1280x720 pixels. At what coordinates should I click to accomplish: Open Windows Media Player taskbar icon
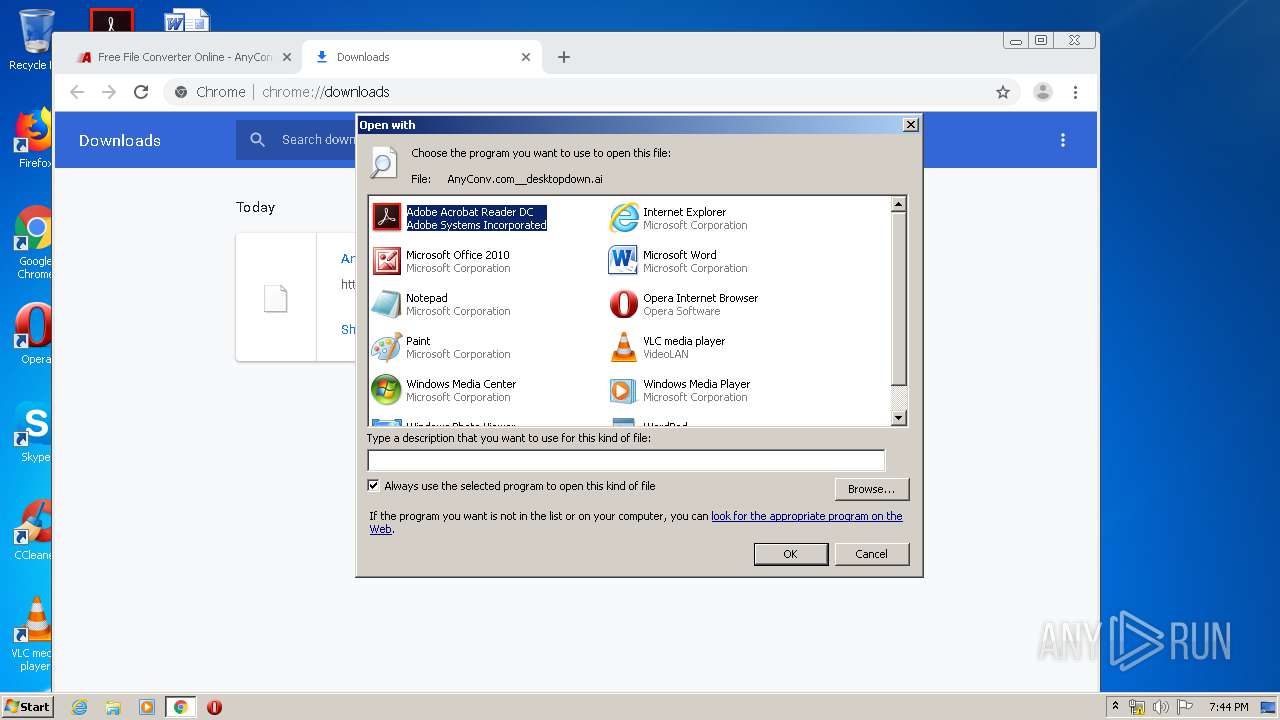(147, 707)
